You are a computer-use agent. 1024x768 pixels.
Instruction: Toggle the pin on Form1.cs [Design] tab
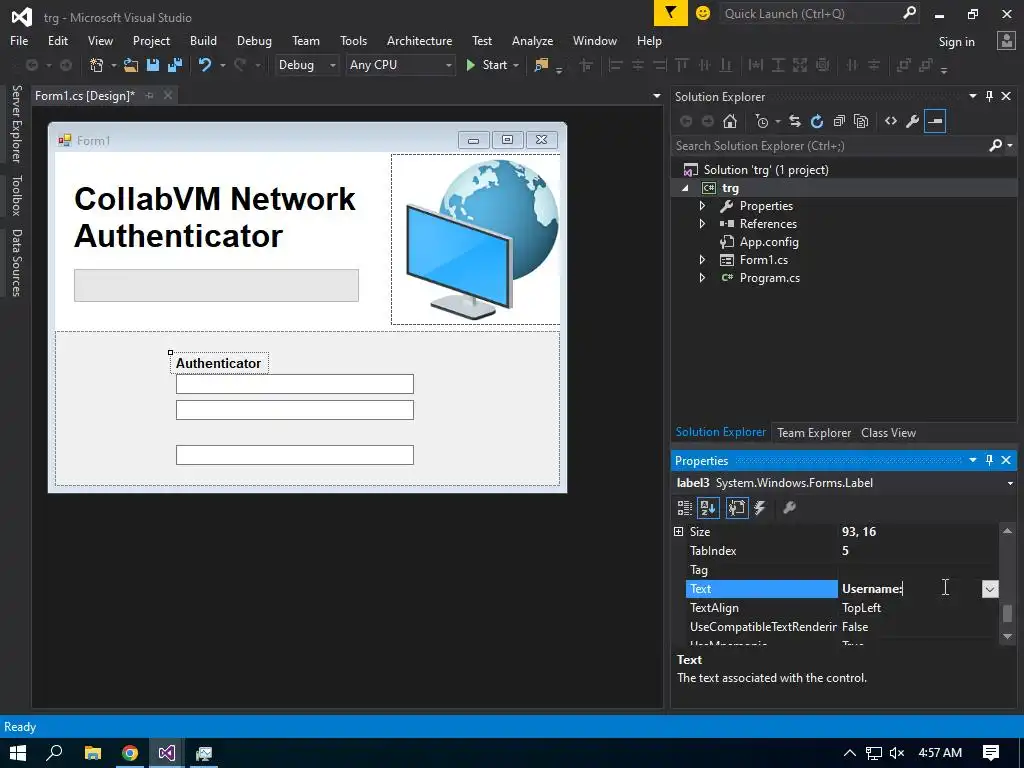point(150,95)
